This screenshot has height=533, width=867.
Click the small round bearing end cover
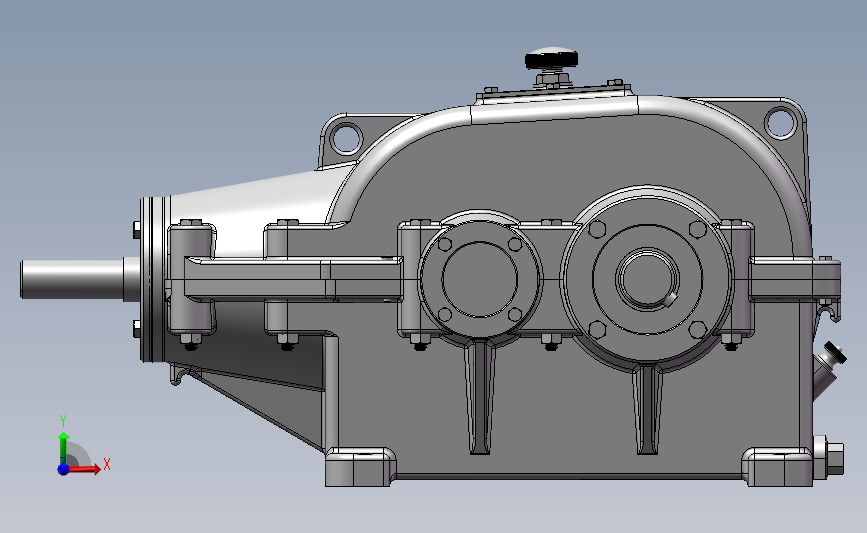[x=480, y=278]
